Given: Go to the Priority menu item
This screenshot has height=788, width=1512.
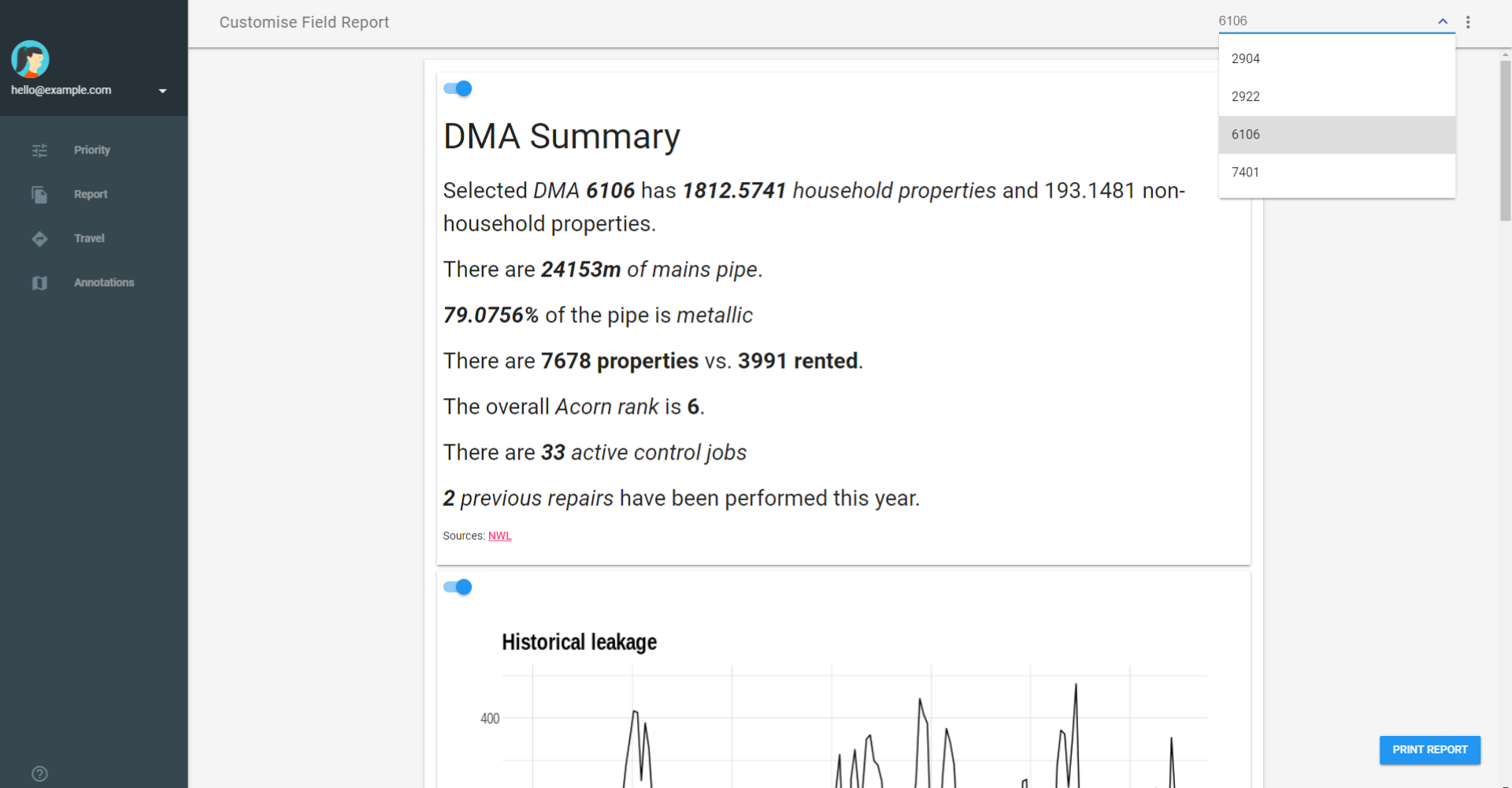Looking at the screenshot, I should click(94, 151).
